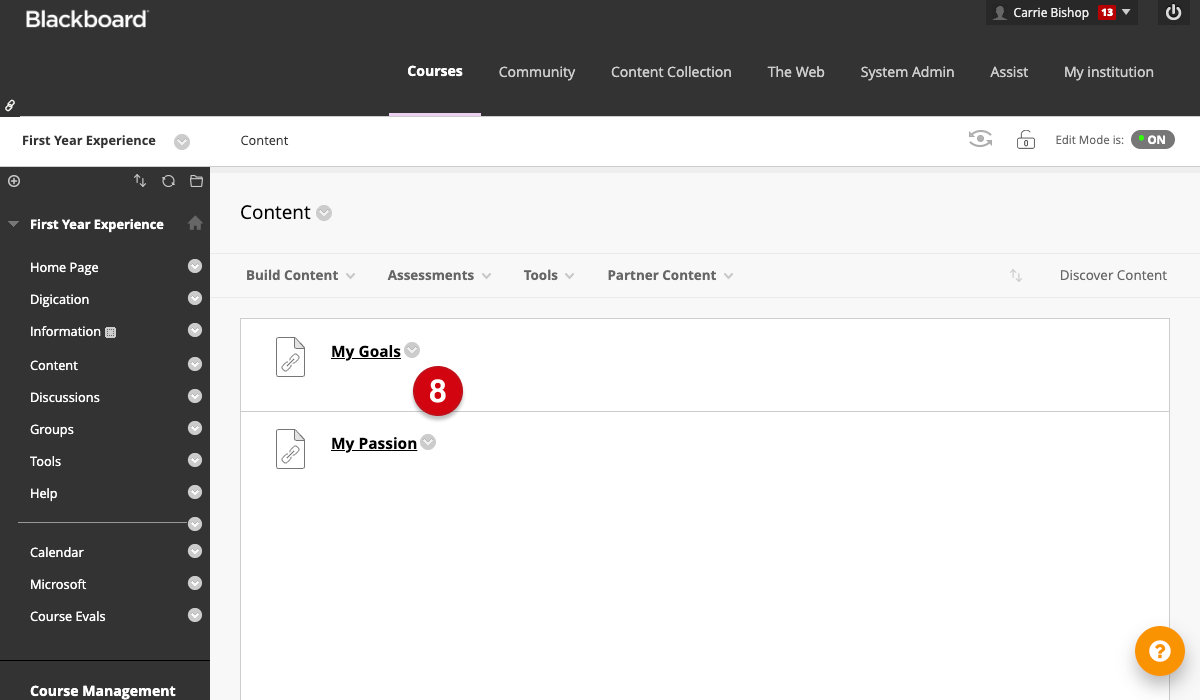The width and height of the screenshot is (1200, 700).
Task: Open course menu in new window via folder icon
Action: [196, 181]
